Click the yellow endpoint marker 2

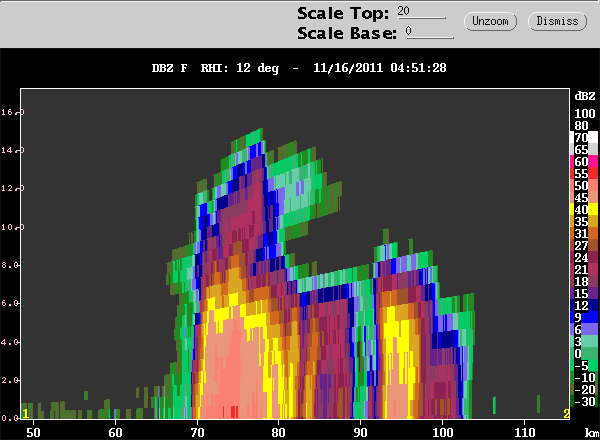pyautogui.click(x=566, y=414)
